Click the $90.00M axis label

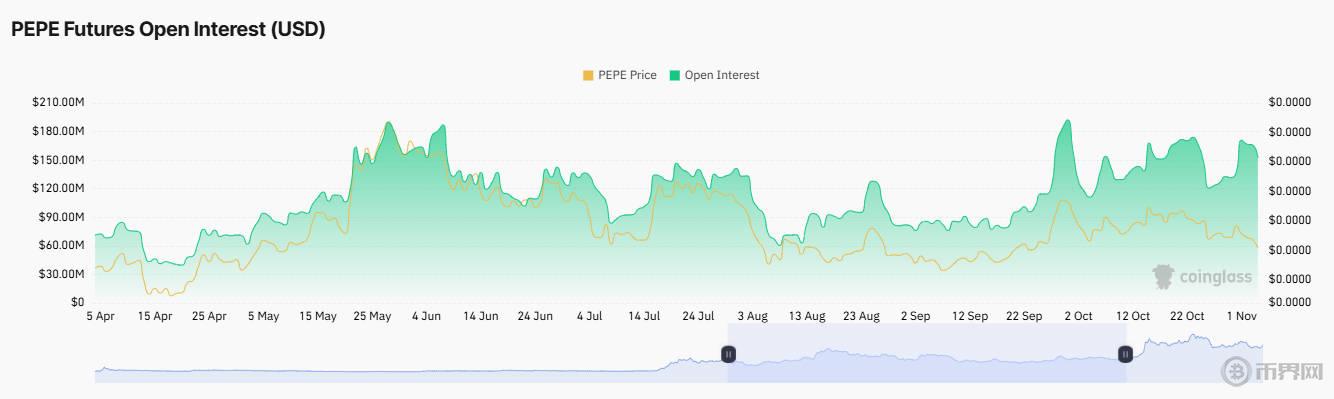pyautogui.click(x=61, y=217)
